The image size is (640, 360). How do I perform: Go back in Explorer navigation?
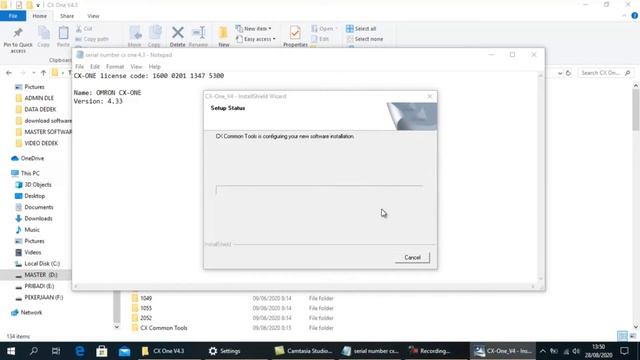click(x=9, y=73)
